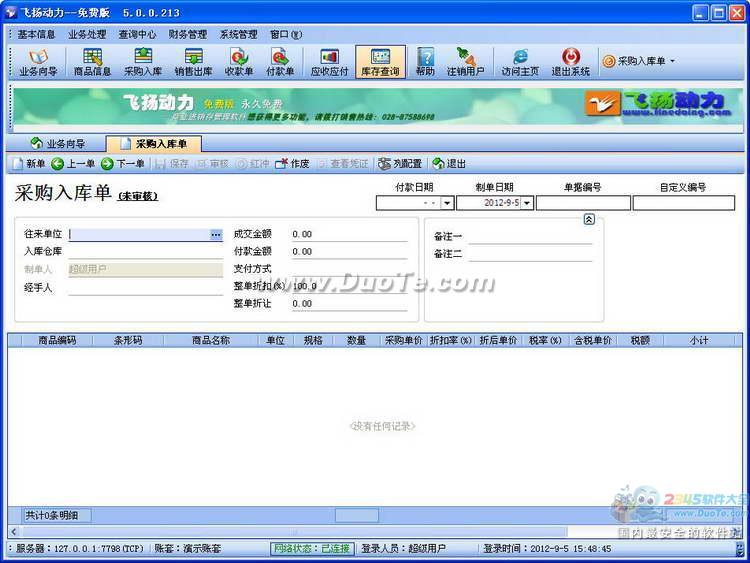
Task: Click the 网络状态：已连接 status indicator
Action: 312,548
